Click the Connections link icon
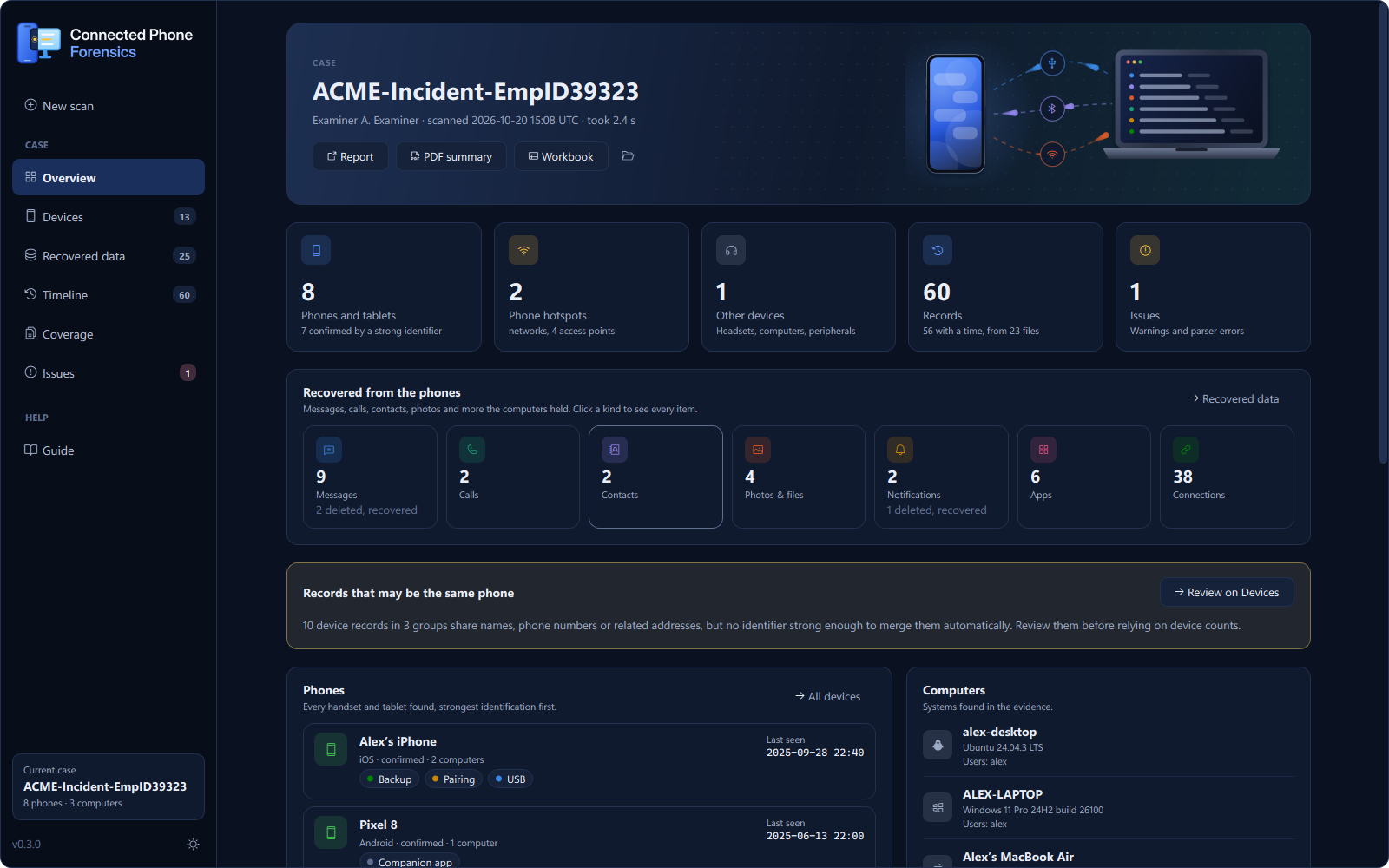1389x868 pixels. [x=1186, y=450]
